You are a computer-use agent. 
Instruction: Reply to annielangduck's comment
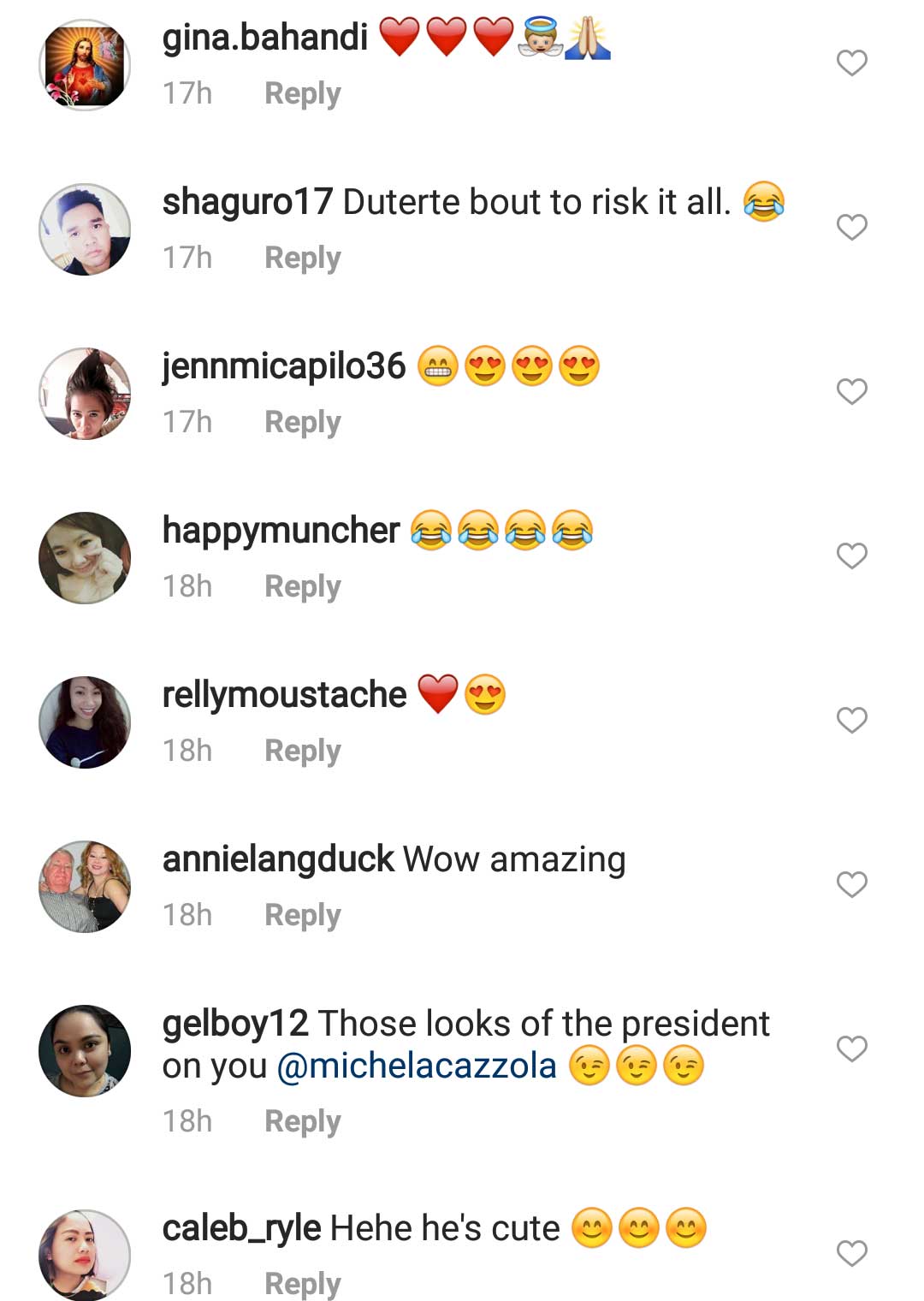point(302,915)
